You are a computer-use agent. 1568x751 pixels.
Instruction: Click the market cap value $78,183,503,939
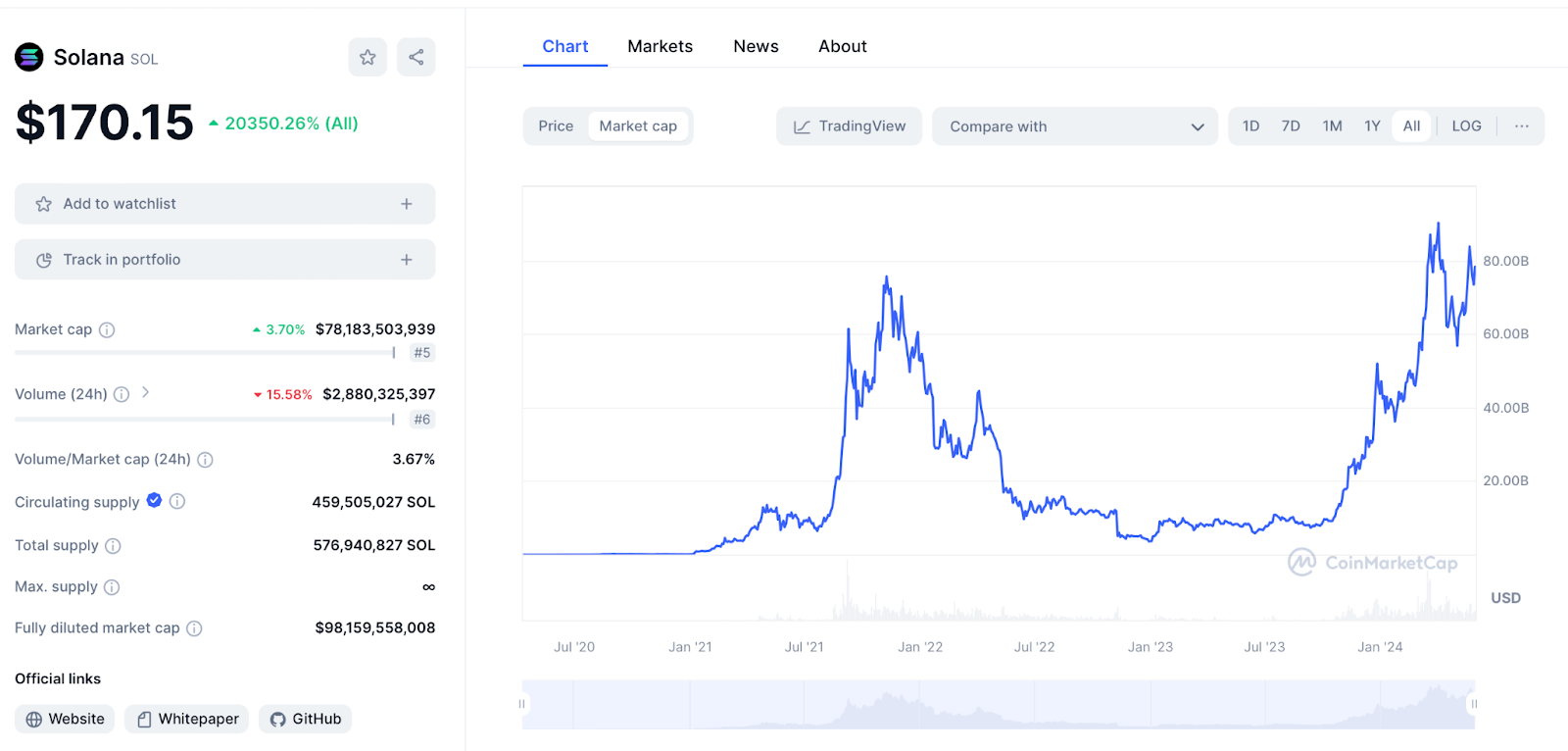point(375,329)
